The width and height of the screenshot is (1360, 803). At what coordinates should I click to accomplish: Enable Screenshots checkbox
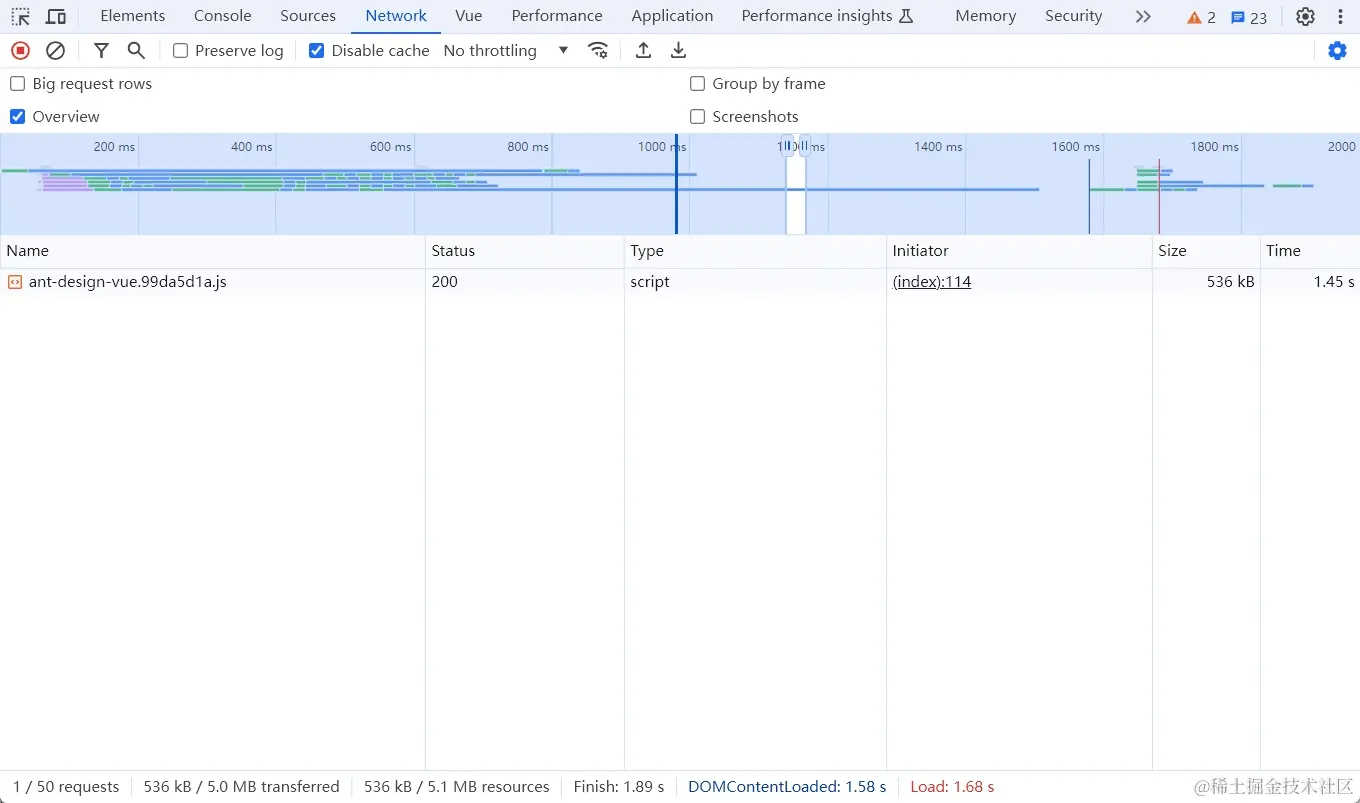point(698,117)
